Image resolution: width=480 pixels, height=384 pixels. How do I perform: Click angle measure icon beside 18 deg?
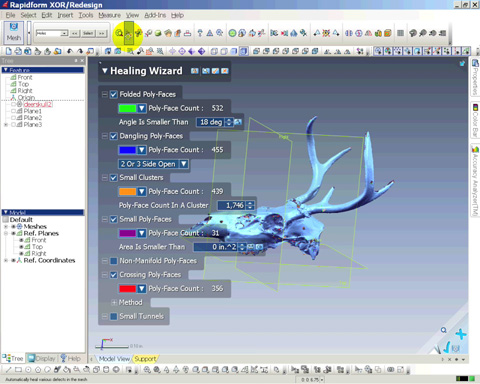[238, 122]
